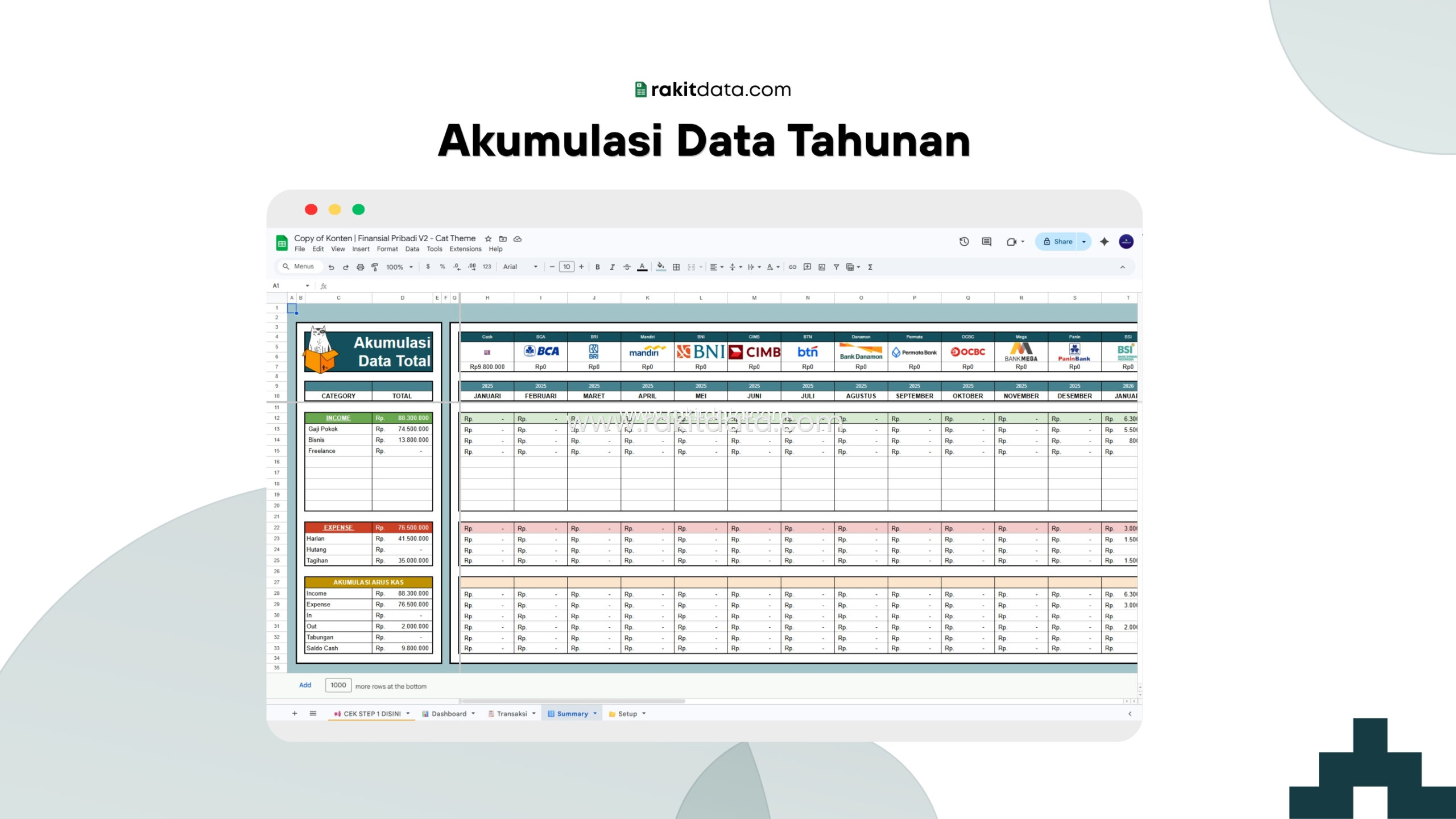Insert a link using the chain icon
Viewport: 1456px width, 819px height.
click(792, 267)
